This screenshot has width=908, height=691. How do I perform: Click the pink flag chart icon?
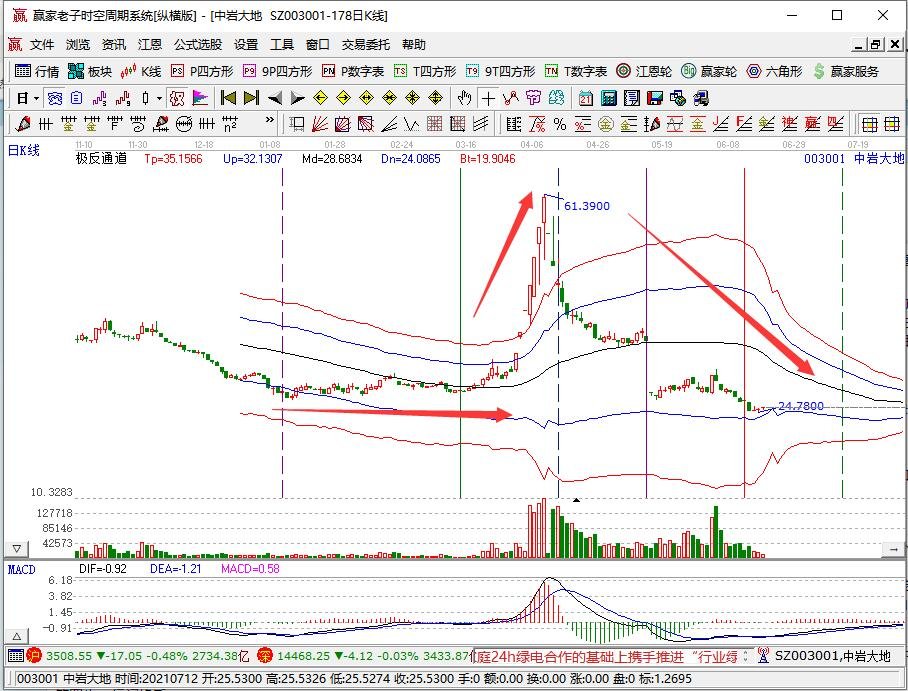pyautogui.click(x=200, y=98)
